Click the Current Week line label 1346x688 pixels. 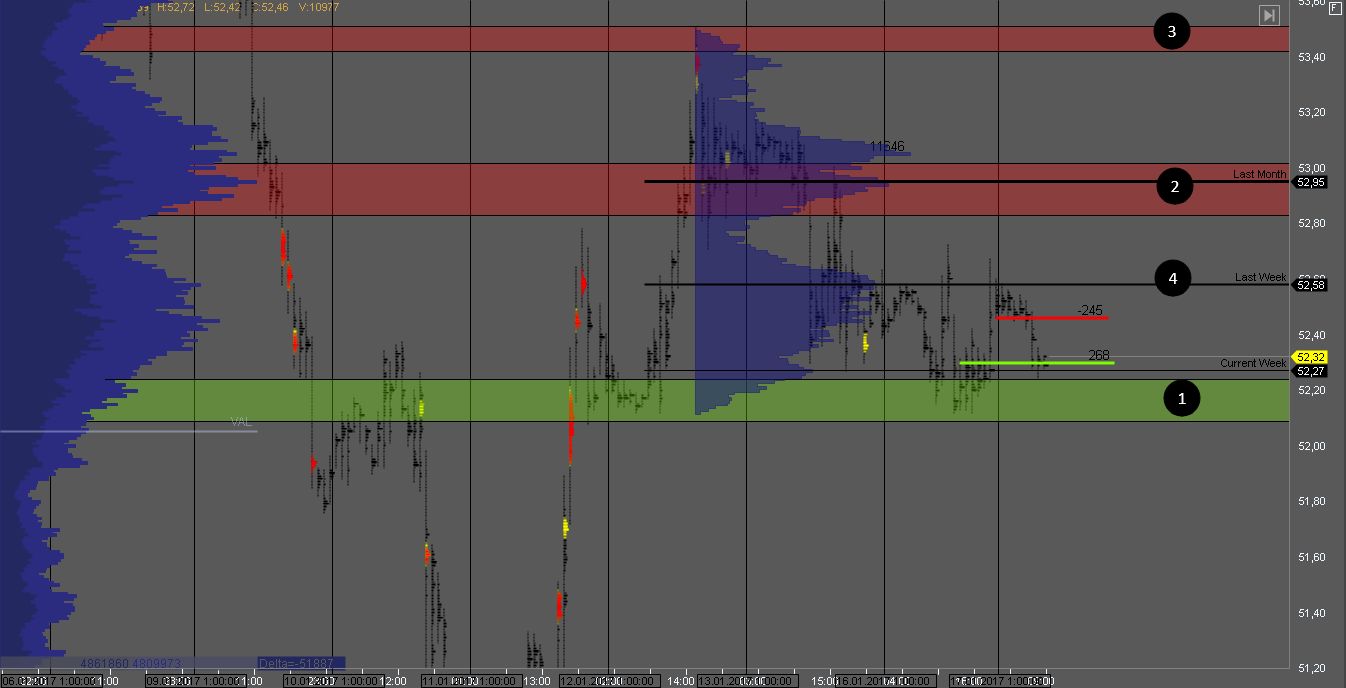1253,363
